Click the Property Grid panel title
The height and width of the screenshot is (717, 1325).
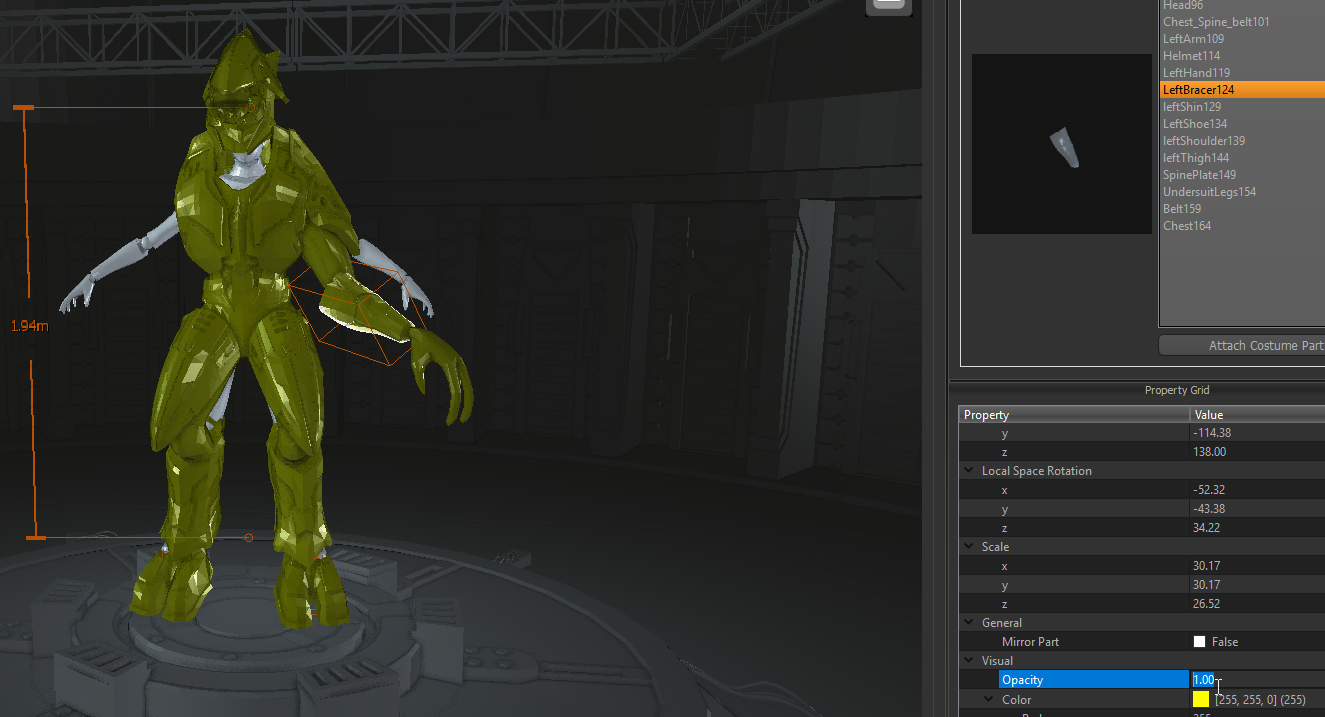[1177, 390]
